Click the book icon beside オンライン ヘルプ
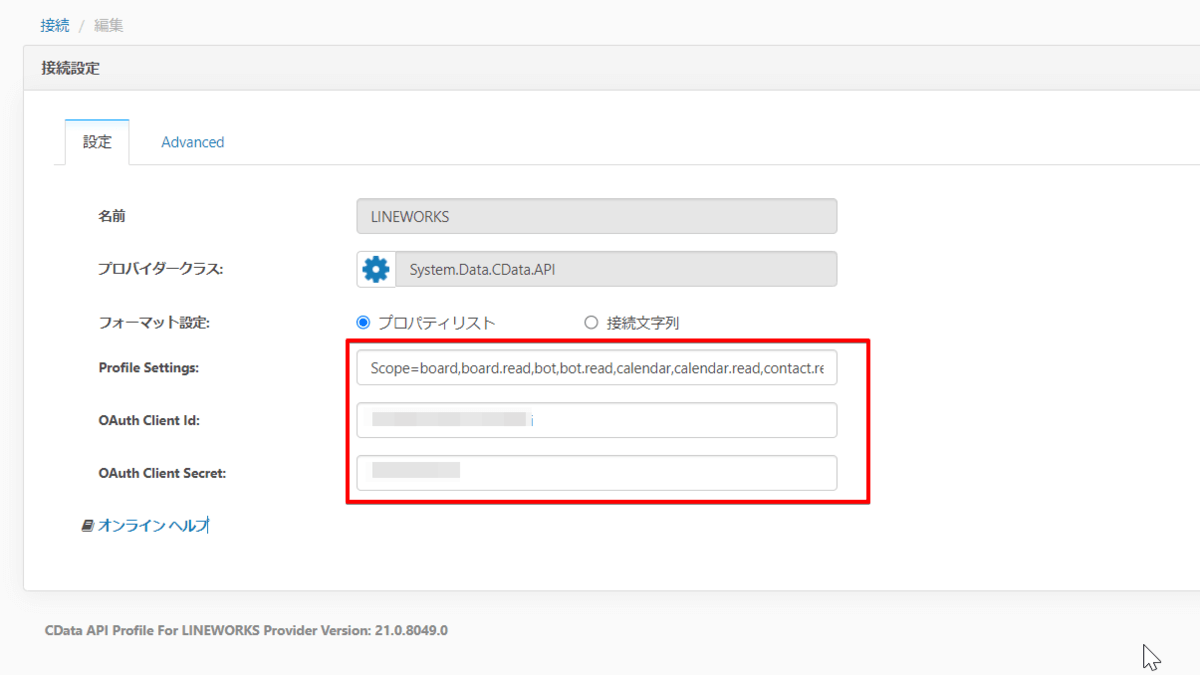Image resolution: width=1200 pixels, height=675 pixels. click(x=88, y=525)
